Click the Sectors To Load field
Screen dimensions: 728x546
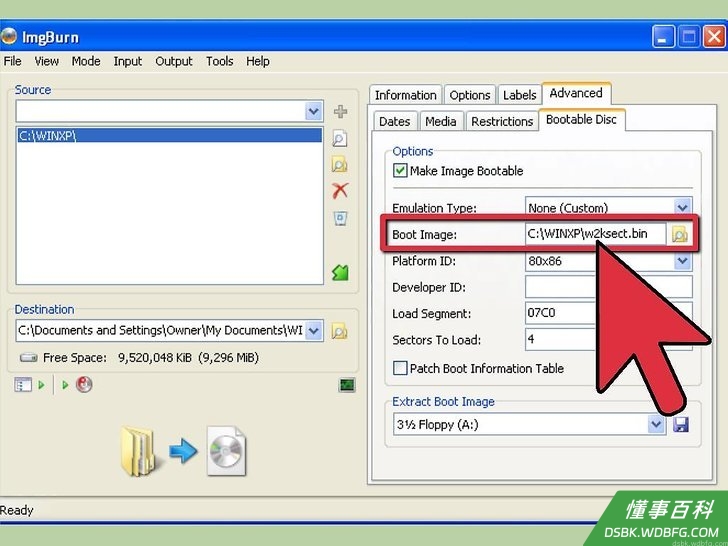609,339
